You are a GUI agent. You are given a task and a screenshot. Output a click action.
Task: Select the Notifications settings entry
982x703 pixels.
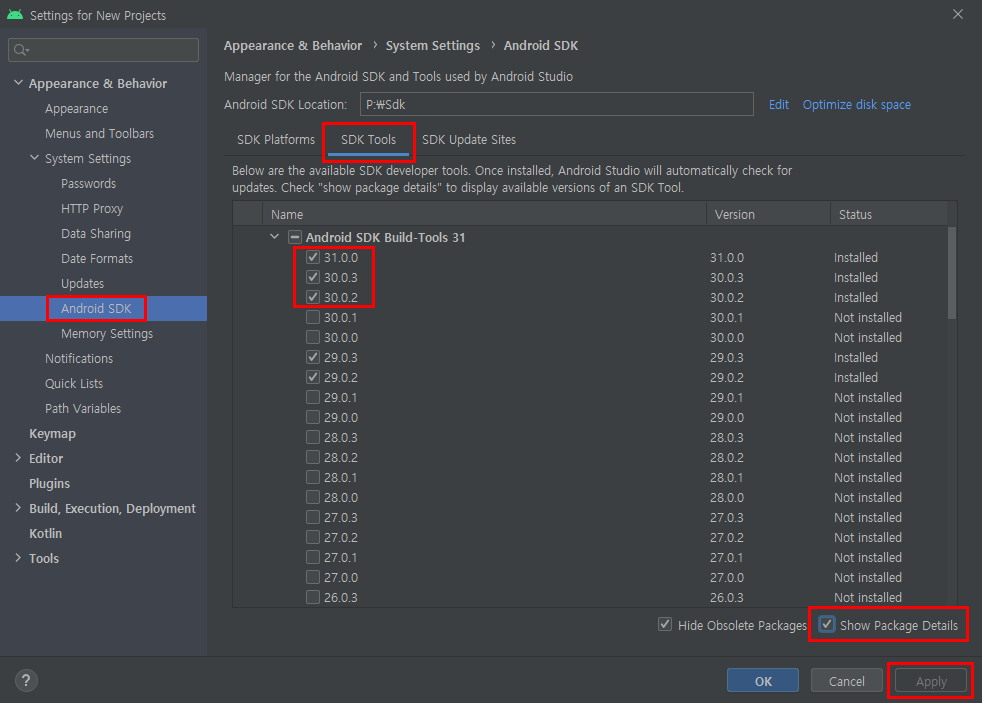pyautogui.click(x=79, y=358)
